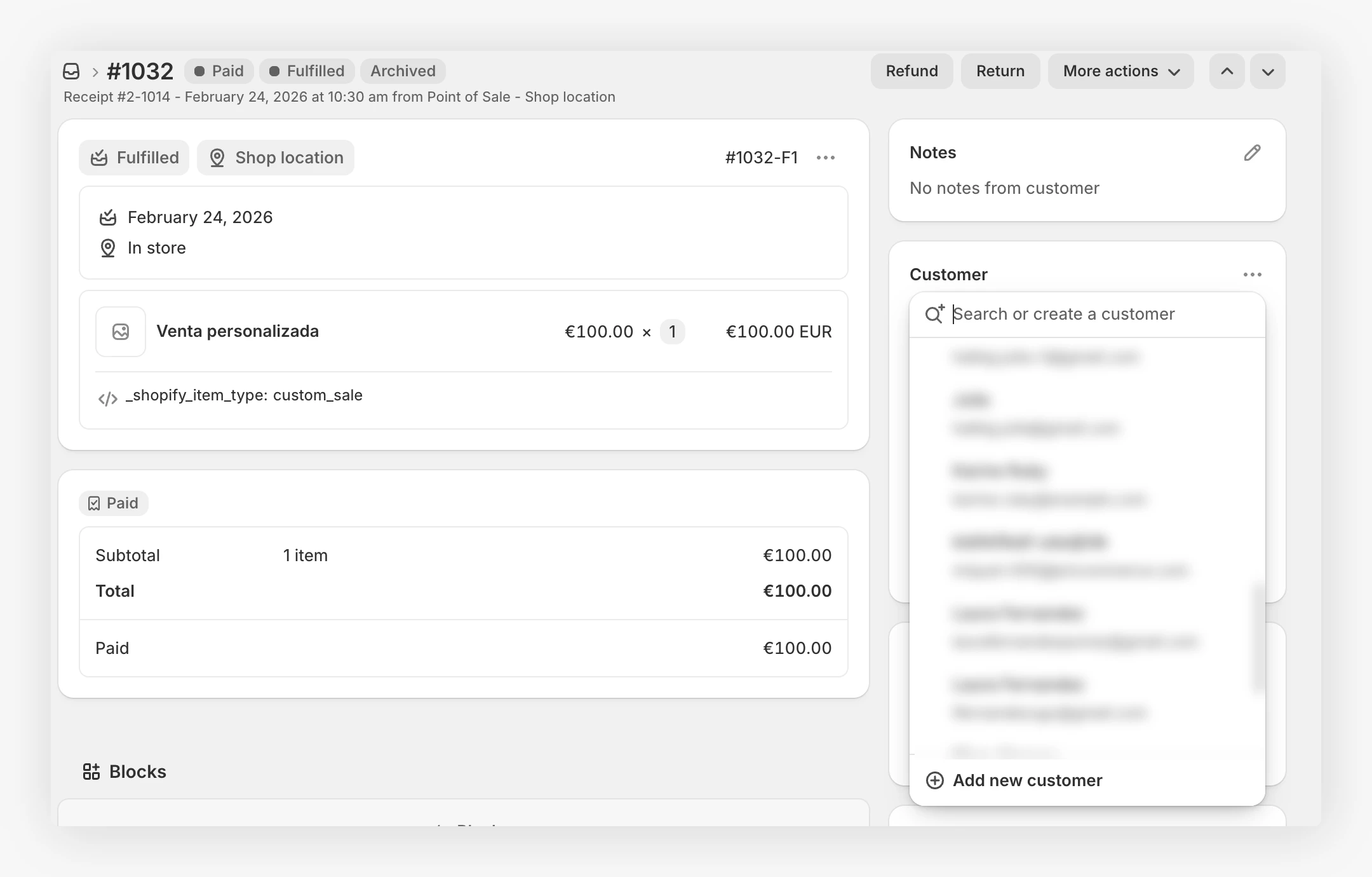Click the Shop location badge
This screenshot has height=877, width=1372.
pos(276,158)
